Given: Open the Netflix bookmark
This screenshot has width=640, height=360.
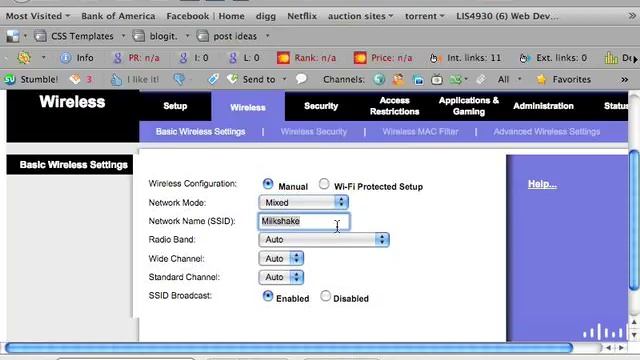Looking at the screenshot, I should (x=302, y=16).
